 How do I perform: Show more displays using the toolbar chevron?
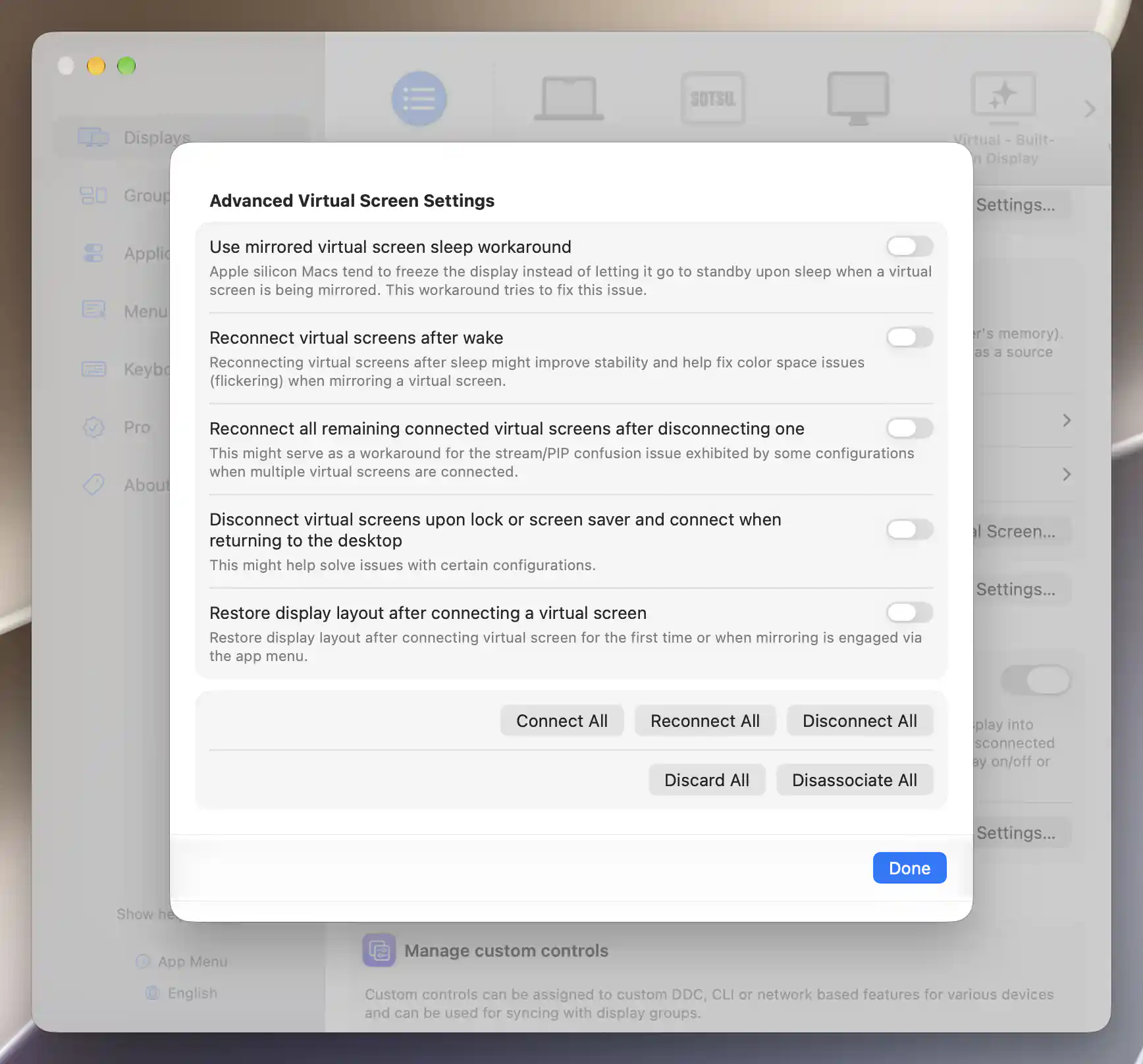[x=1090, y=109]
